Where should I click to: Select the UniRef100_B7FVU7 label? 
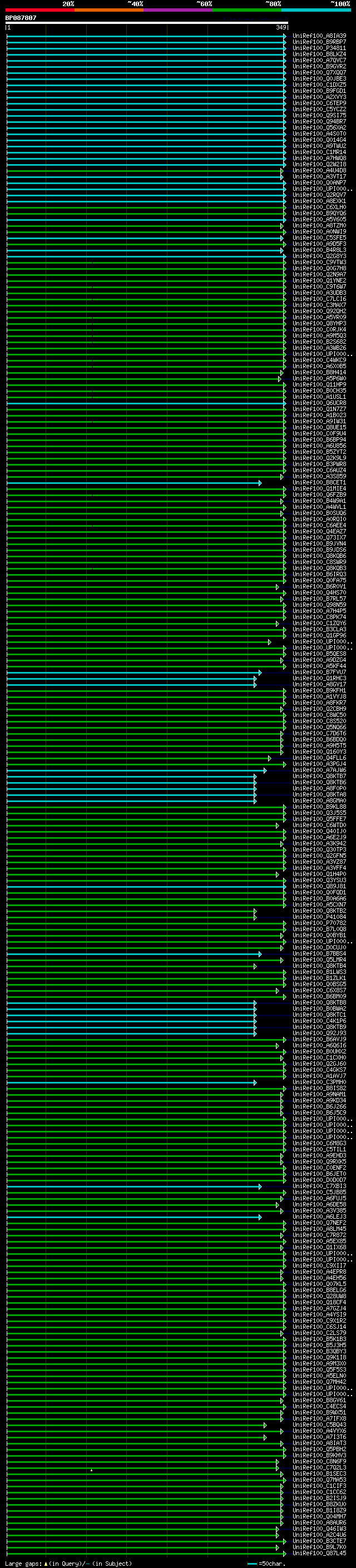tap(319, 672)
